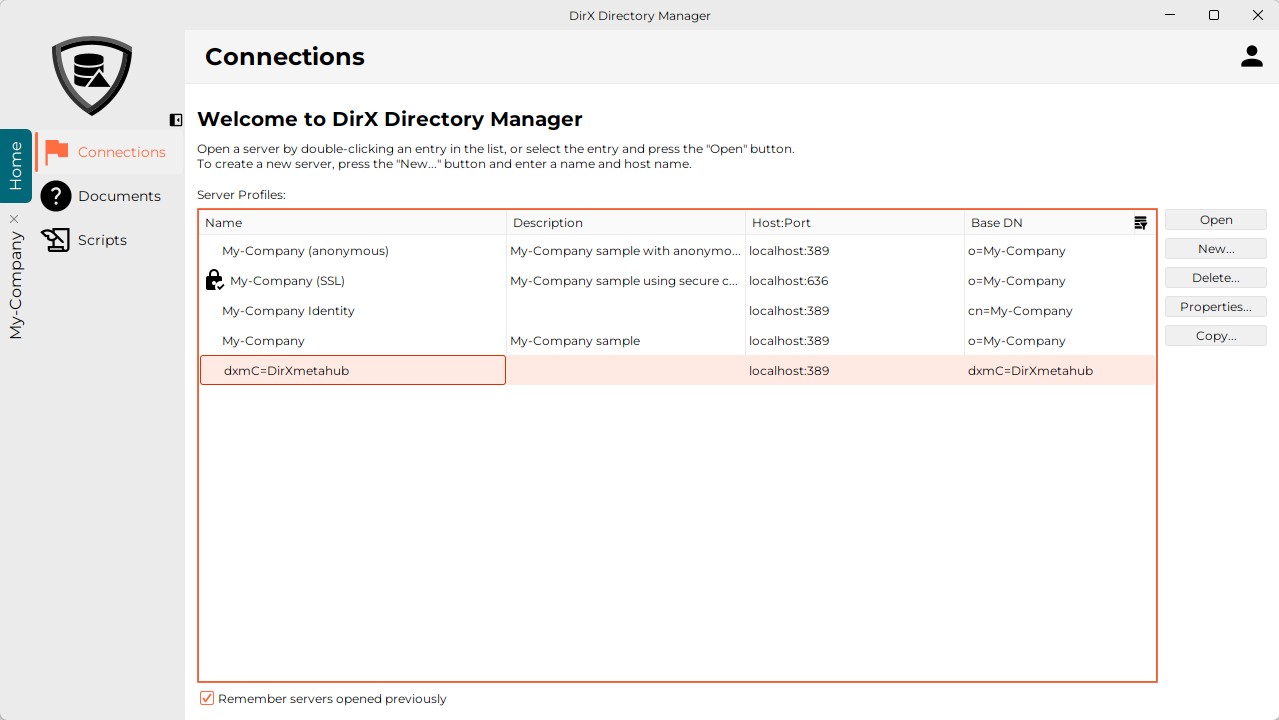Screen dimensions: 1279x720
Task: Close the My-Company tab
Action: 14,219
